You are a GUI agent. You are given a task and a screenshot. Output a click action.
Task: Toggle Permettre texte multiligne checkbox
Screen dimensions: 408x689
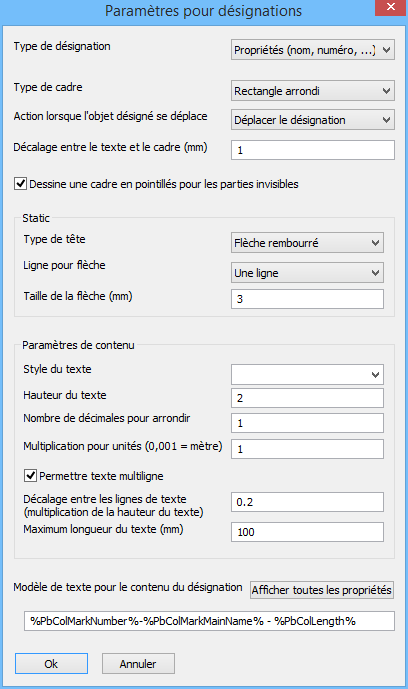click(30, 475)
